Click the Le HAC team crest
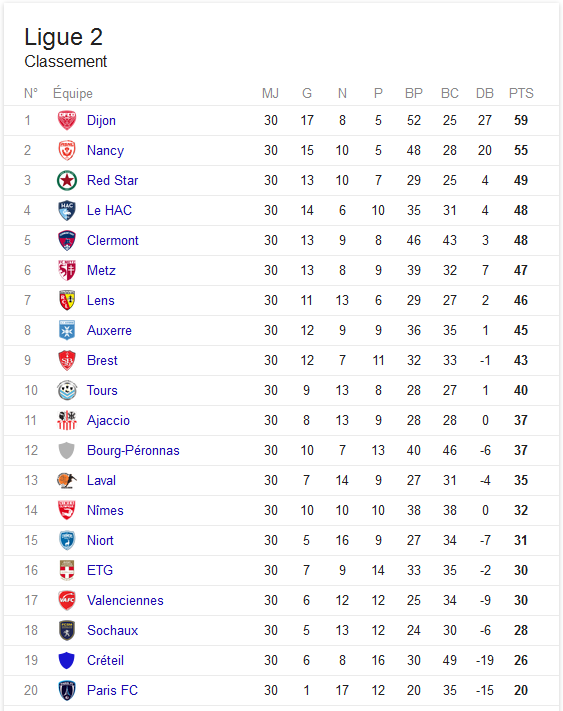Viewport: 563px width, 711px height. point(67,210)
